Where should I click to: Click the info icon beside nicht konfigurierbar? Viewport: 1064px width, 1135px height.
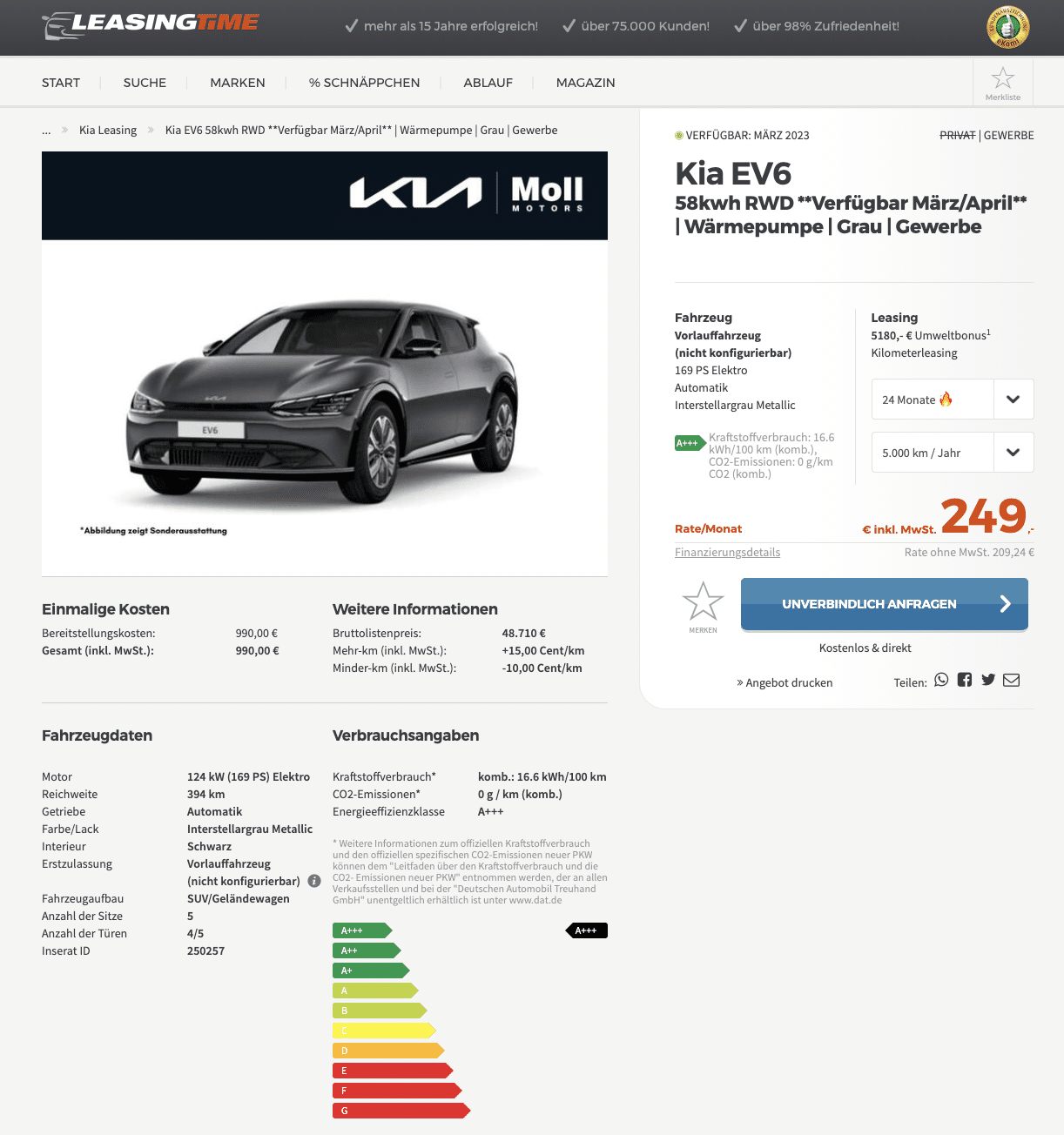click(314, 881)
